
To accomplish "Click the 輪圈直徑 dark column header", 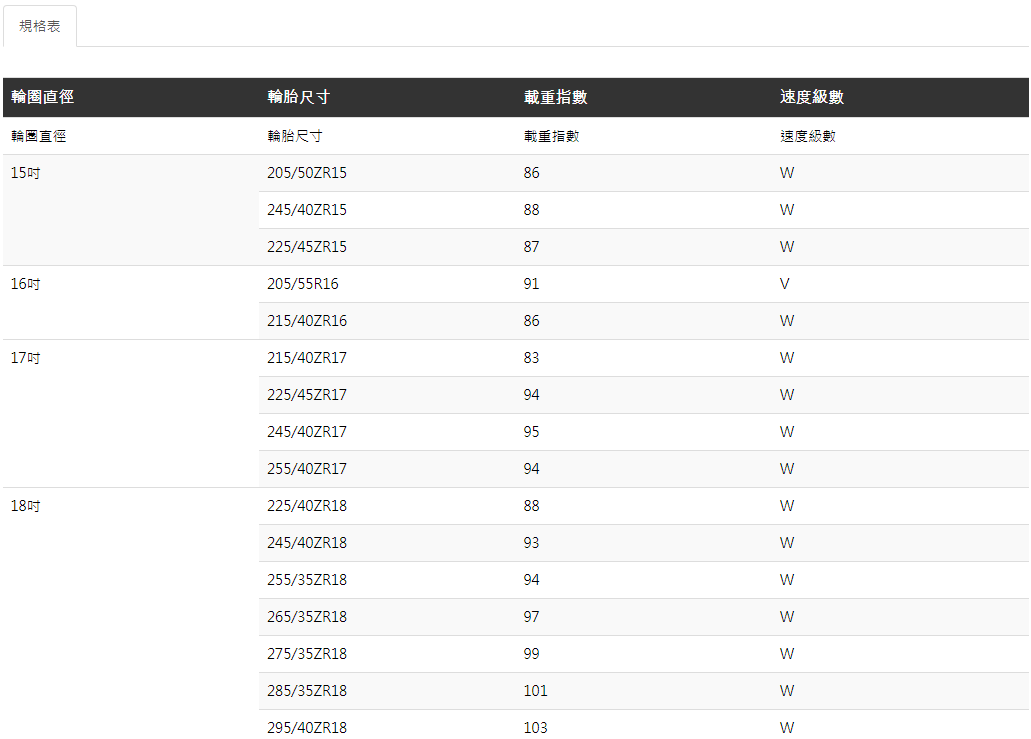I will pos(43,97).
